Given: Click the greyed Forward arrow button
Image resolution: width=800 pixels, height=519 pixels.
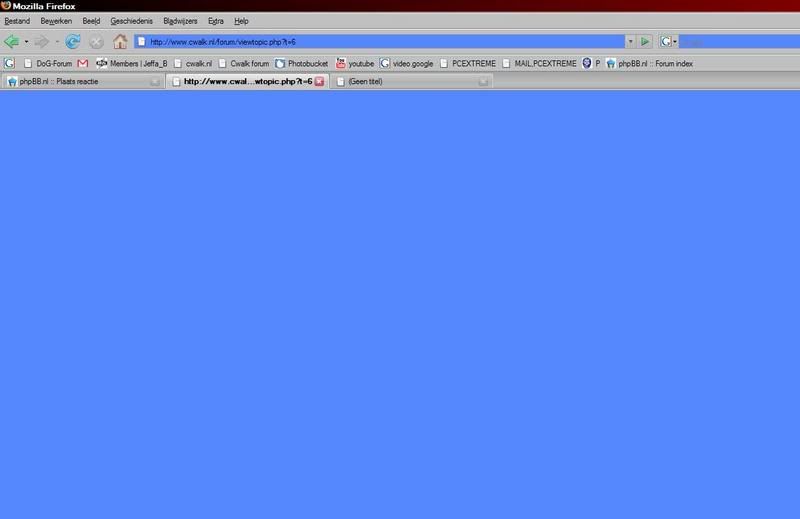Looking at the screenshot, I should (42, 42).
